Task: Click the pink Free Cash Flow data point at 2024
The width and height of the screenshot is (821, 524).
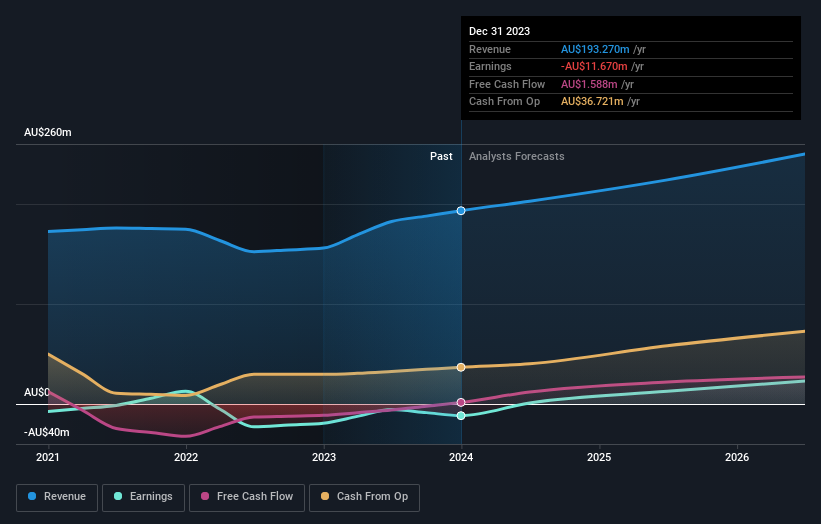Action: point(461,403)
